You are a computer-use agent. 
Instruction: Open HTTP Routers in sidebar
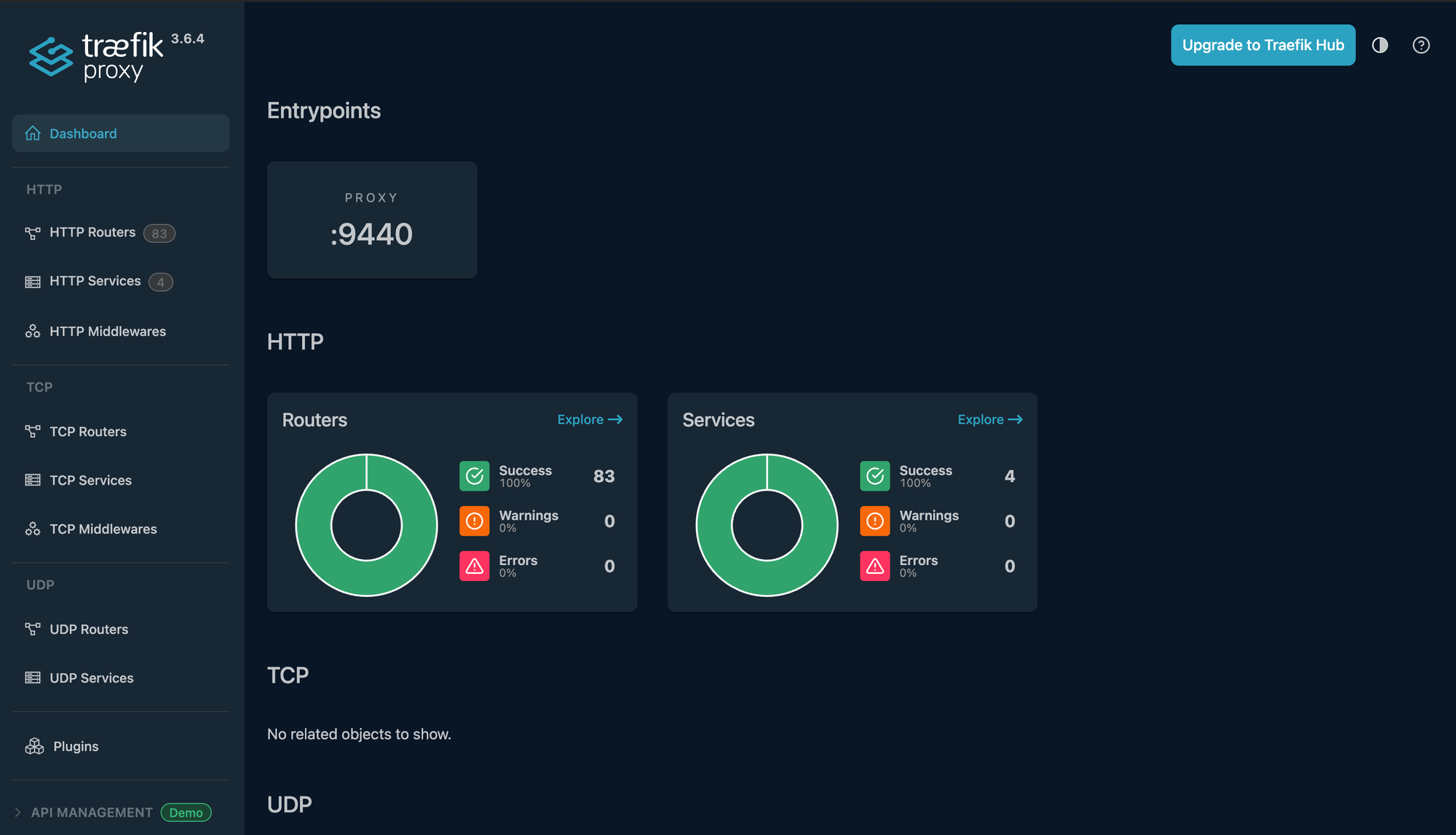click(92, 232)
